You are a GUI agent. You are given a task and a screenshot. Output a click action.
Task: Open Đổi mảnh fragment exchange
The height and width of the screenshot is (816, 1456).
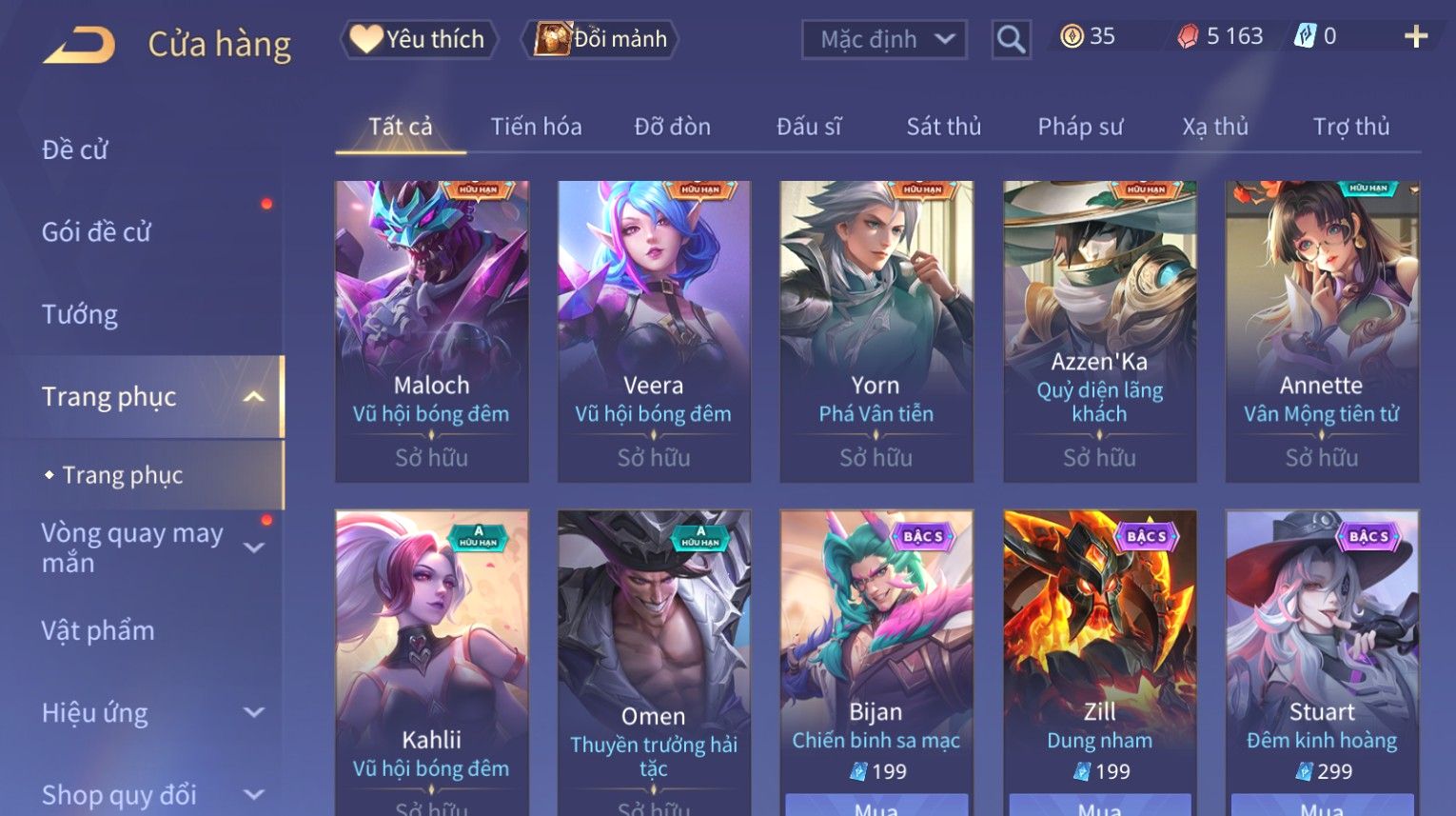(x=600, y=39)
